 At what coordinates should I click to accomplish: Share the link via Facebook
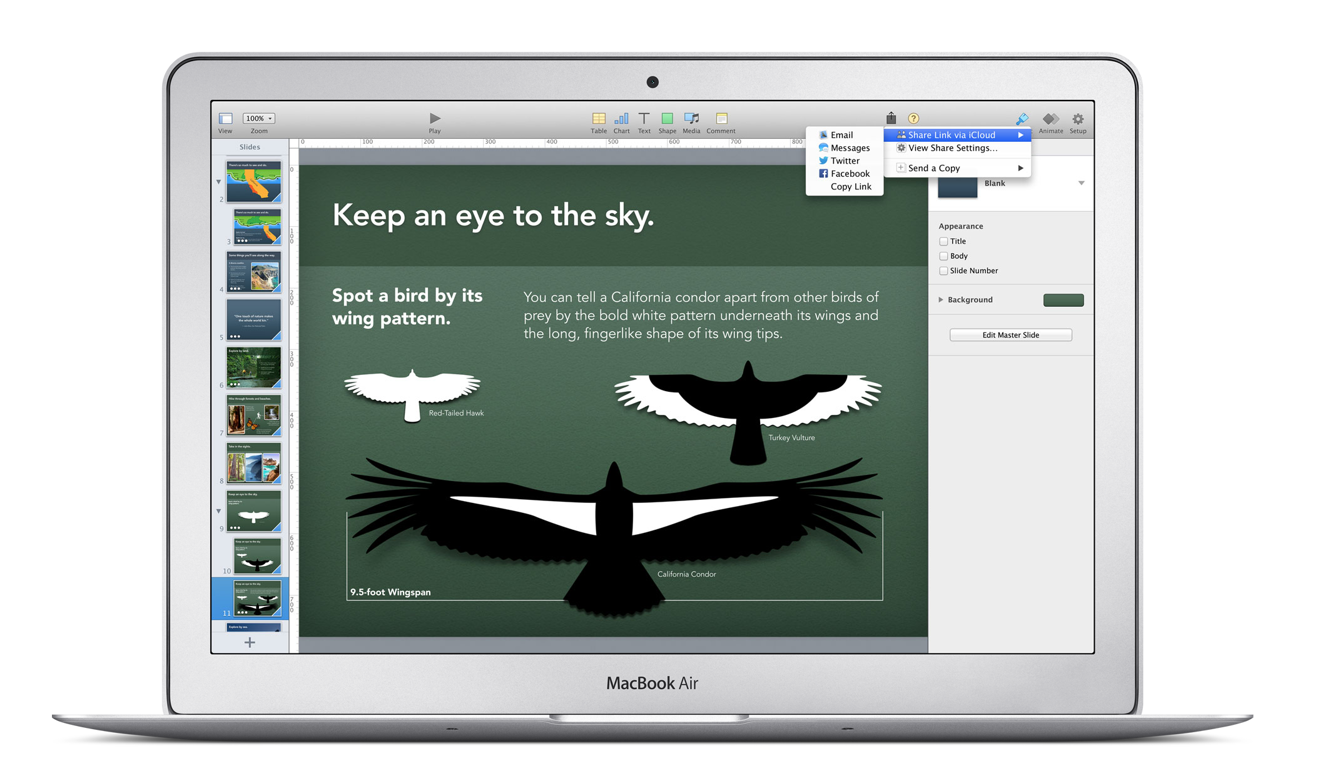click(x=844, y=174)
